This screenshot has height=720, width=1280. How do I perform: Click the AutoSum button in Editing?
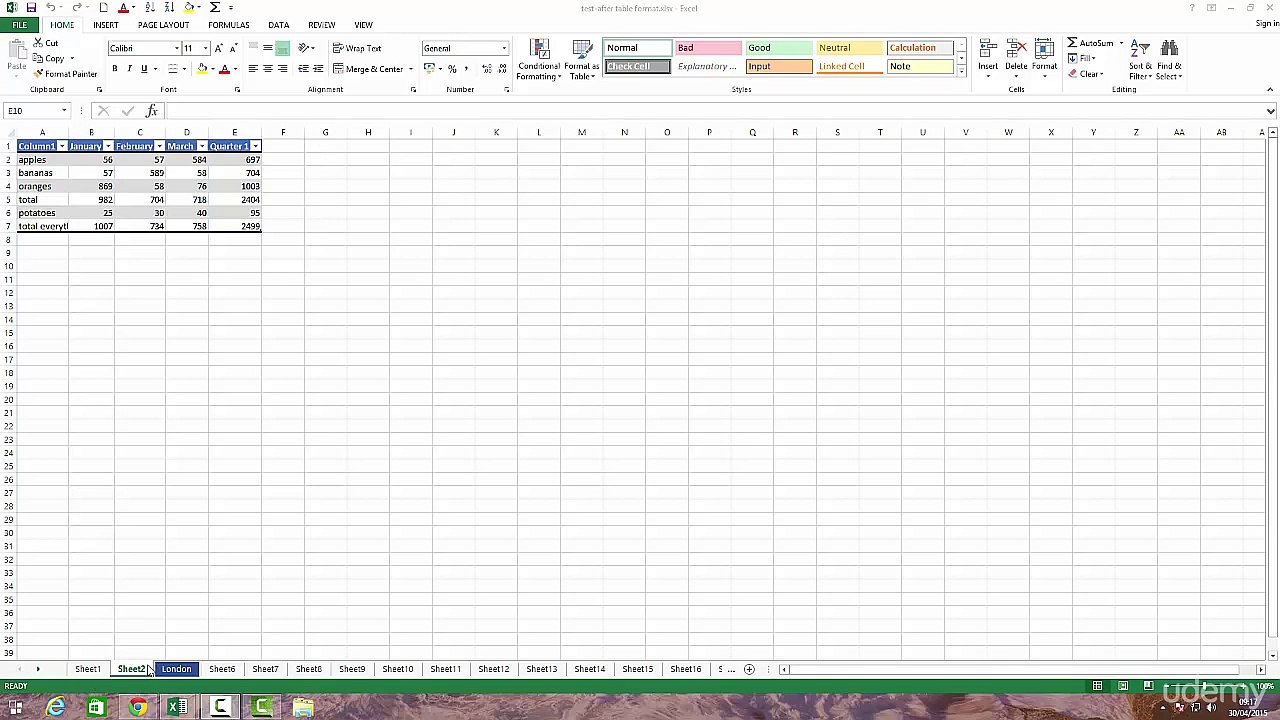(1090, 43)
